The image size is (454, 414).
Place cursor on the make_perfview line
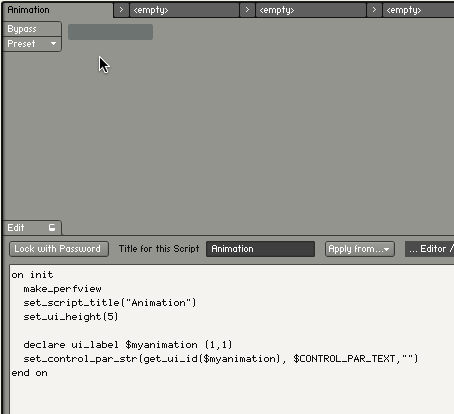tap(62, 289)
